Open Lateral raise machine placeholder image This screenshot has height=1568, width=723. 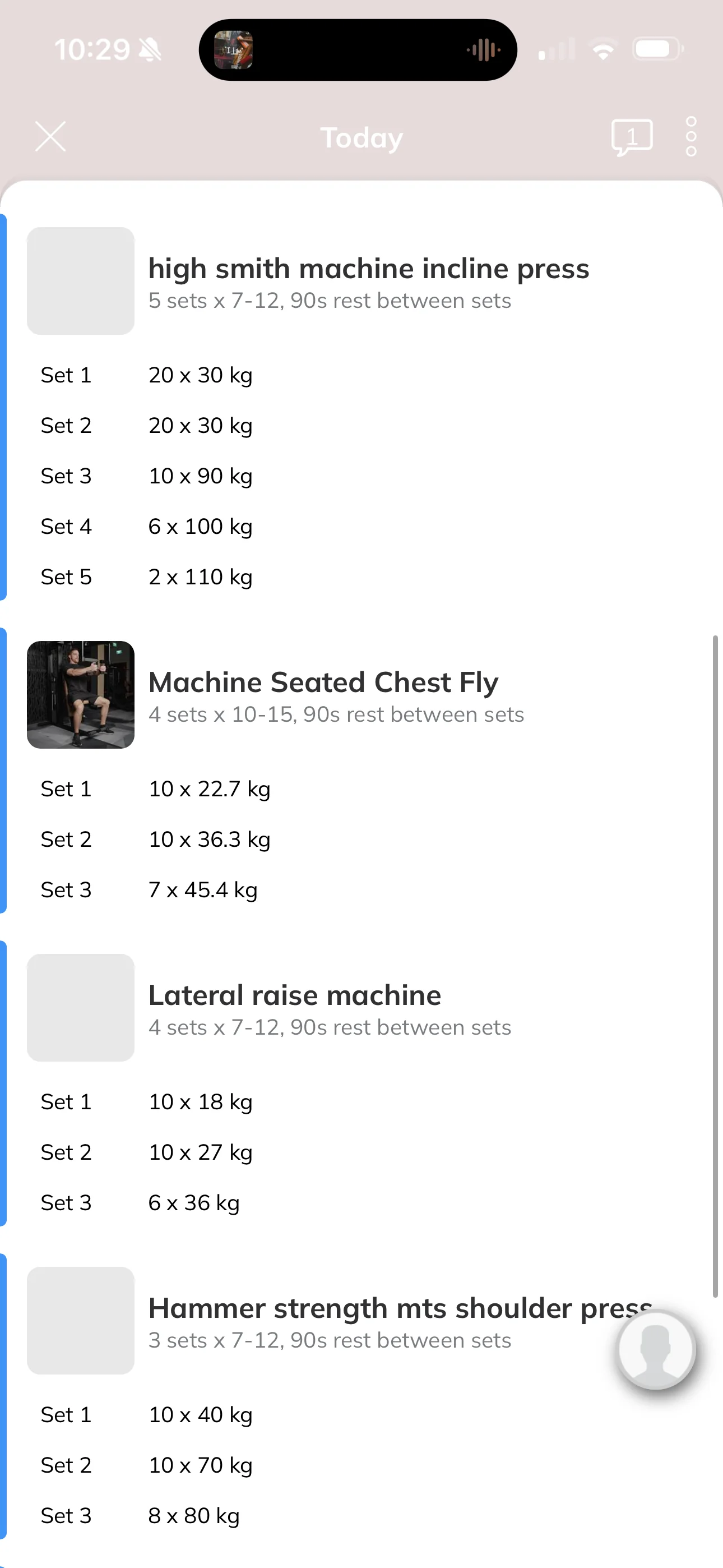(80, 1007)
